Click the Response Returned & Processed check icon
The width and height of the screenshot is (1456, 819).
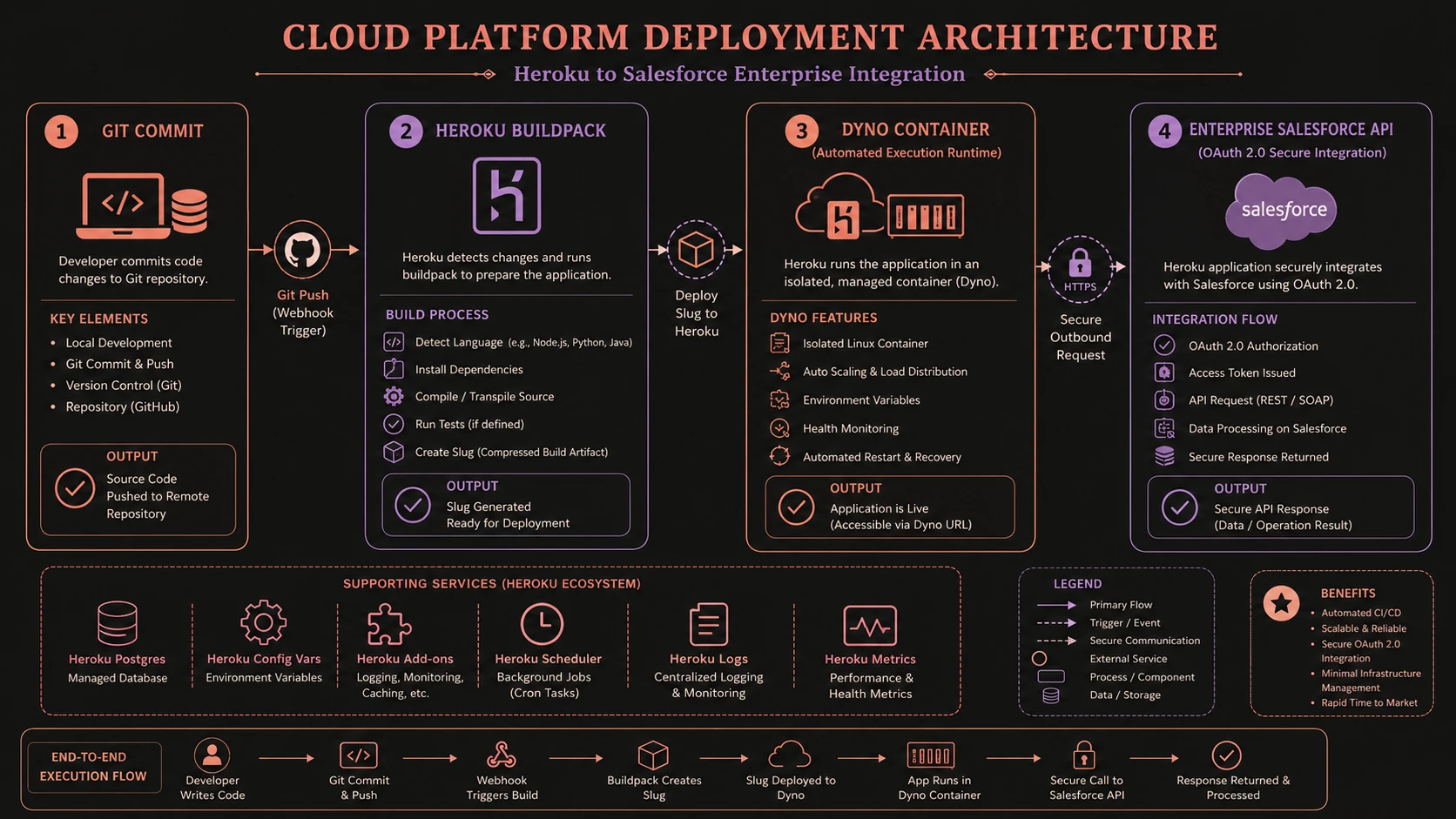coord(1226,755)
